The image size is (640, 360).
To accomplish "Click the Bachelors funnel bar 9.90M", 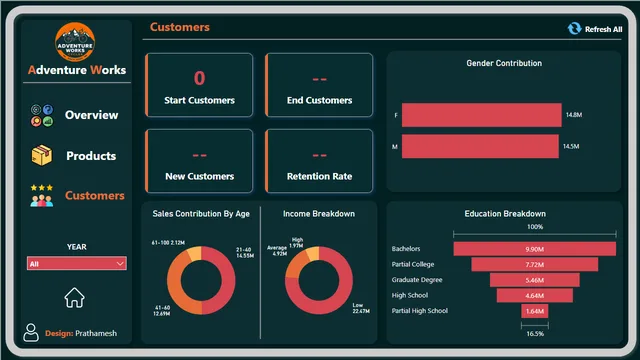I will [x=534, y=249].
